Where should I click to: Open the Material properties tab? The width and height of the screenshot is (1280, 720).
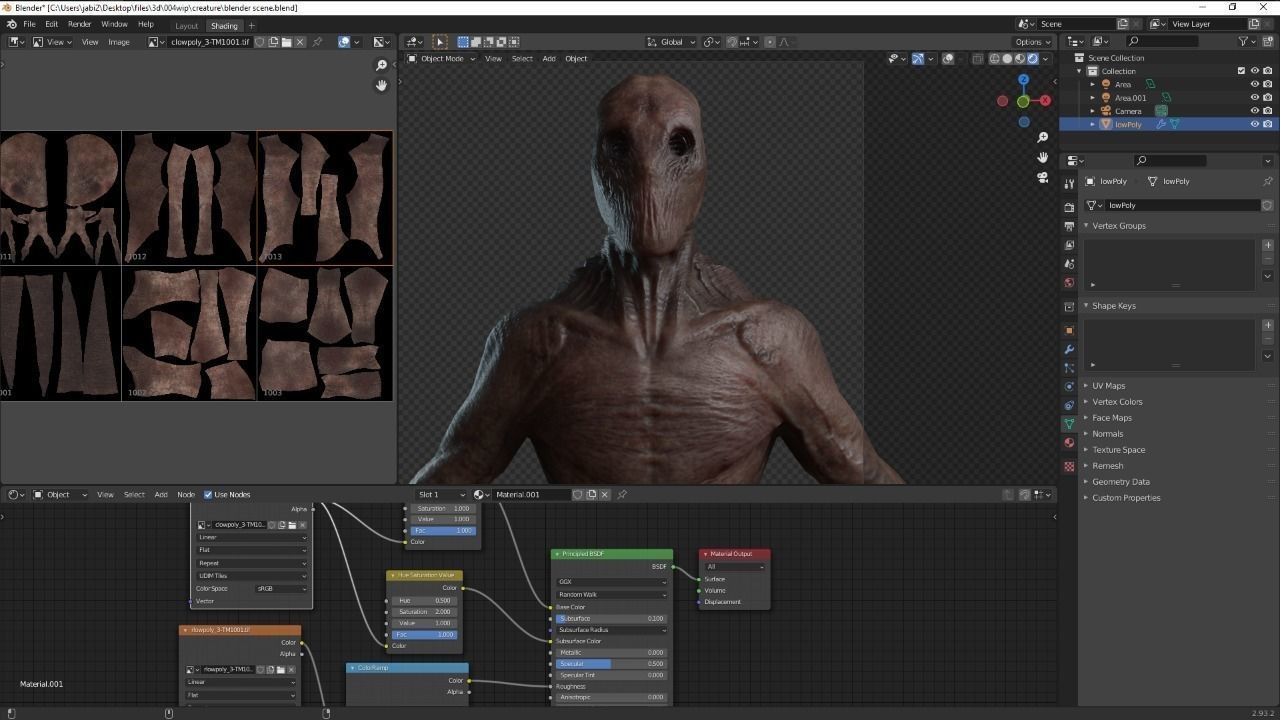pyautogui.click(x=1069, y=443)
